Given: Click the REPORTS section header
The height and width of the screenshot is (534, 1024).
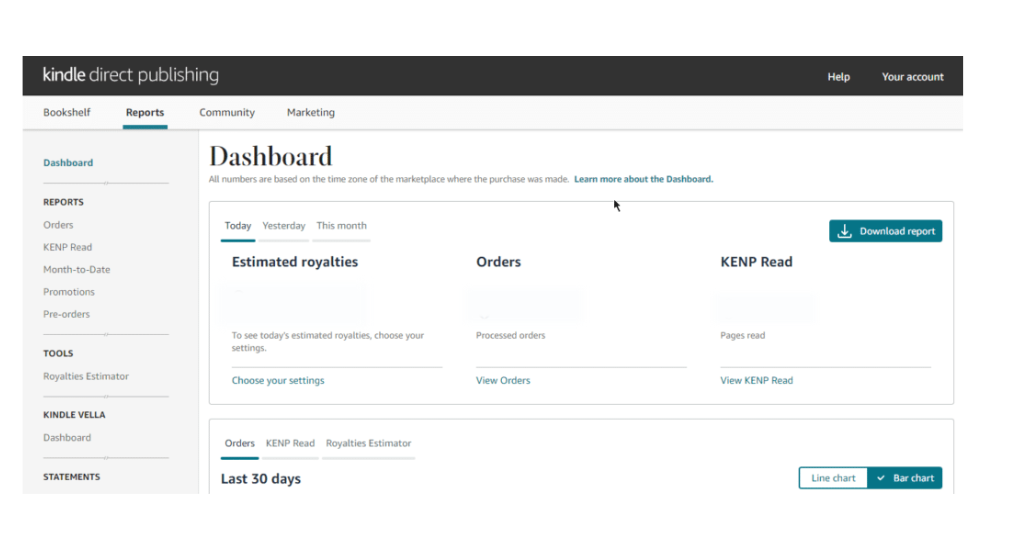Looking at the screenshot, I should 63,202.
